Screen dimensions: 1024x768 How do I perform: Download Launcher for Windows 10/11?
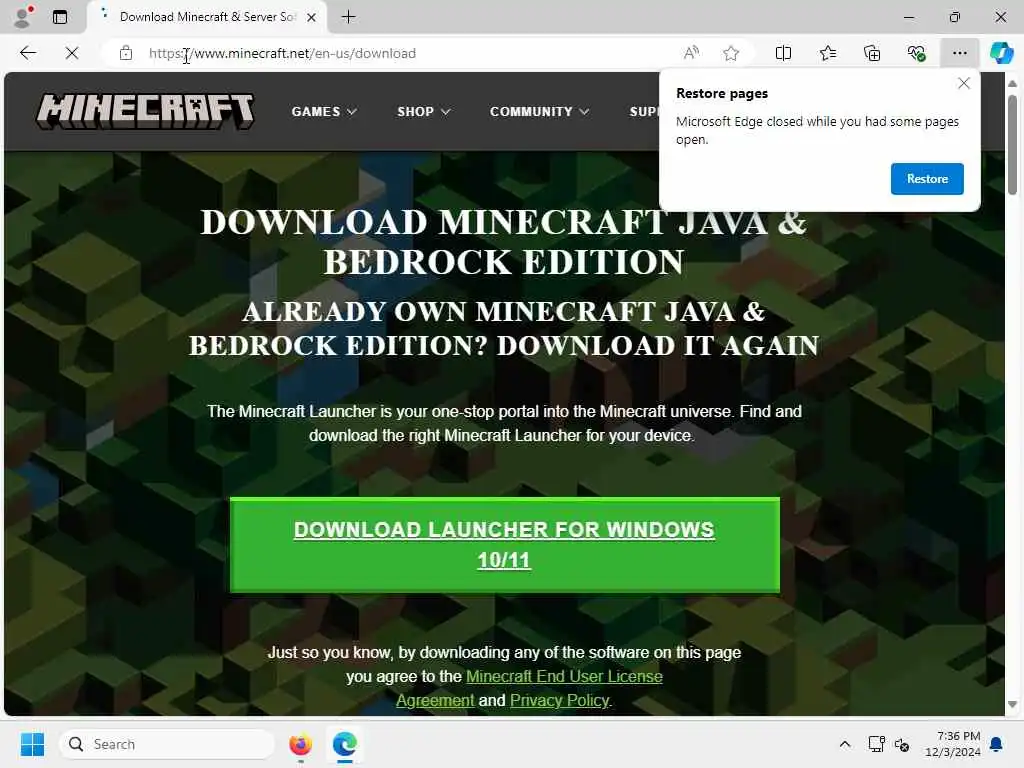(x=505, y=545)
